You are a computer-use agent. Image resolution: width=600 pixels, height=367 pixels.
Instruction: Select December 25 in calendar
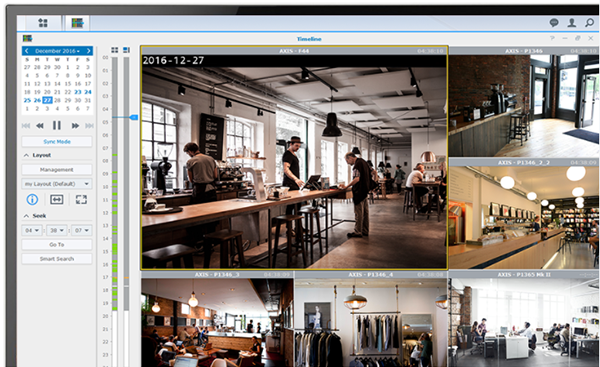pos(27,100)
